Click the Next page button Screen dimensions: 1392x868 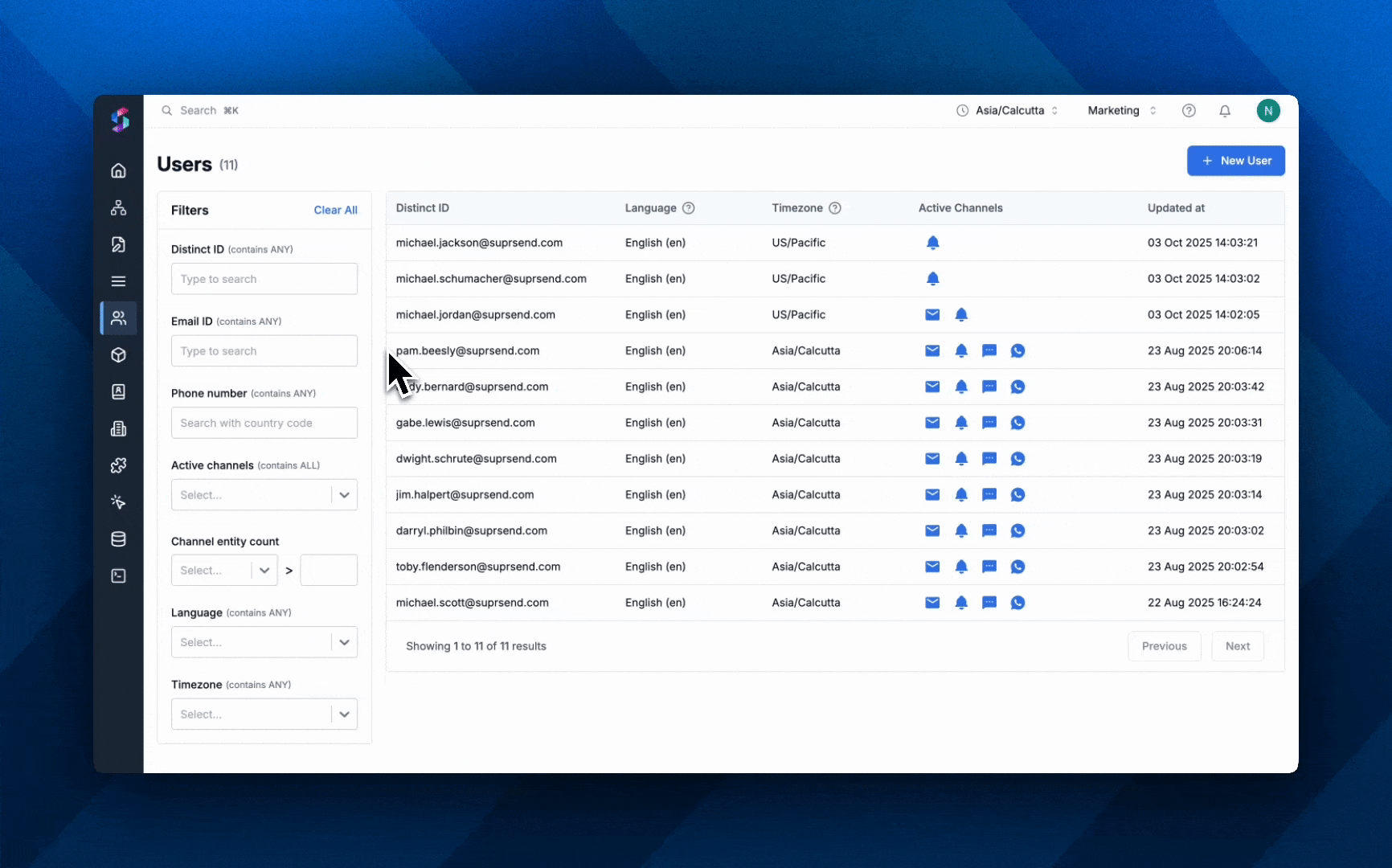pyautogui.click(x=1237, y=646)
